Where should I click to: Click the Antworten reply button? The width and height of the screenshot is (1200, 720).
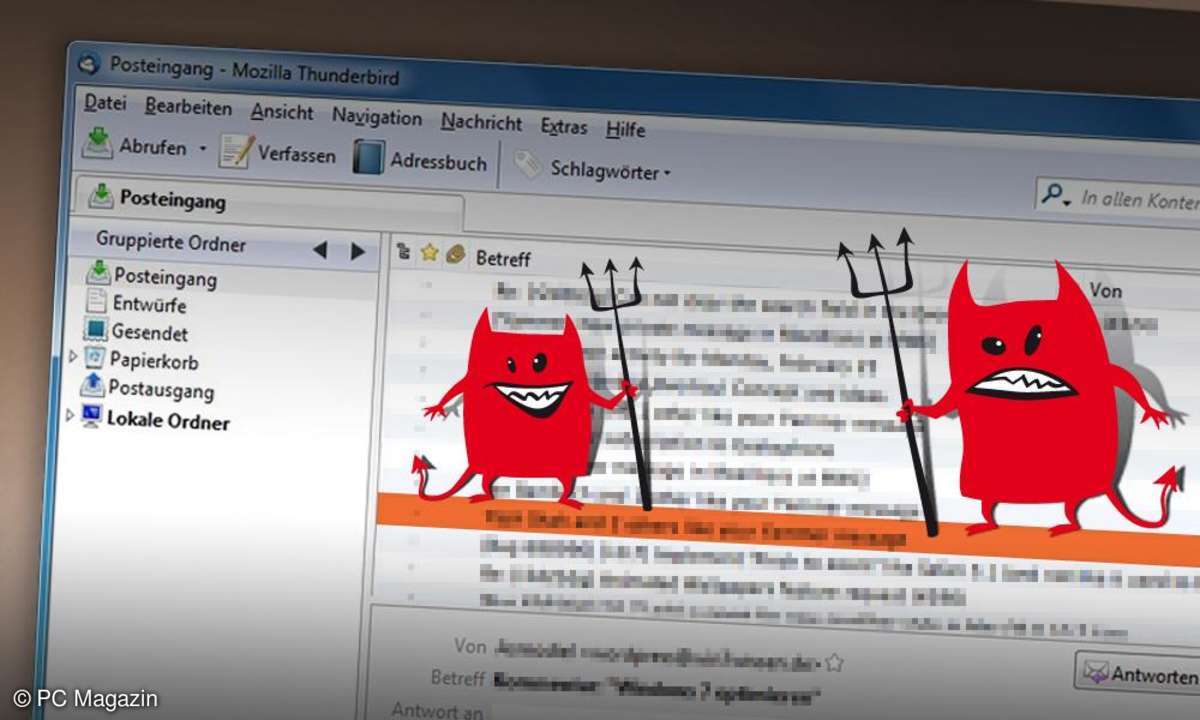[1140, 672]
